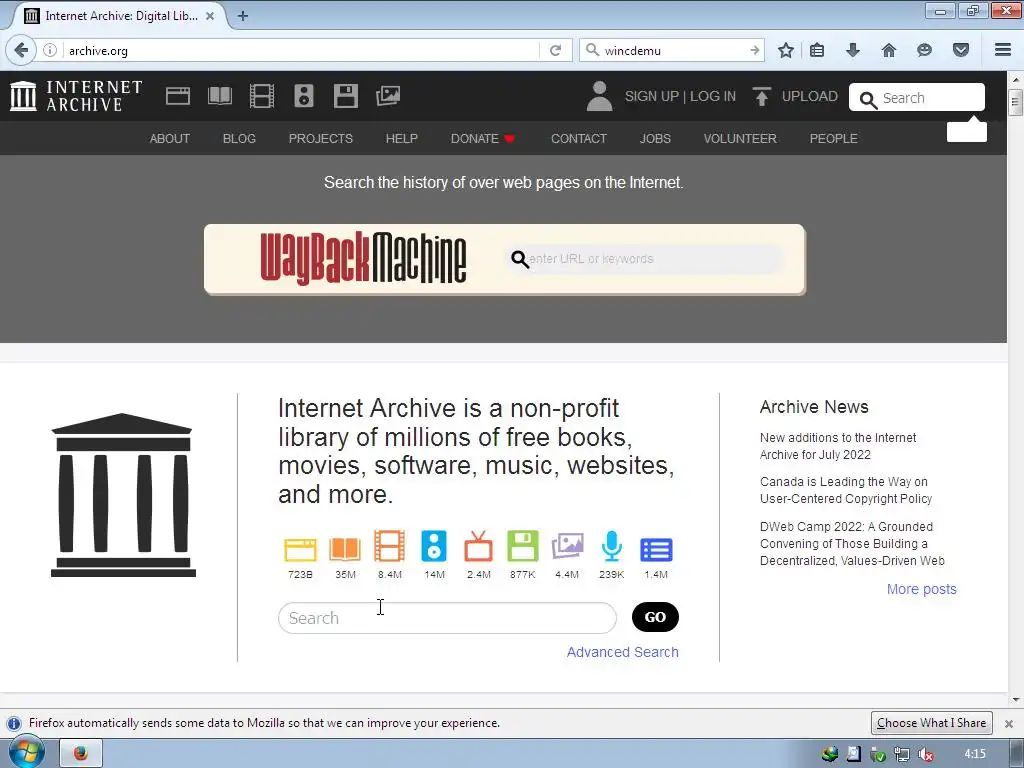This screenshot has width=1024, height=768.
Task: Open the PROJECTS menu item
Action: point(321,138)
